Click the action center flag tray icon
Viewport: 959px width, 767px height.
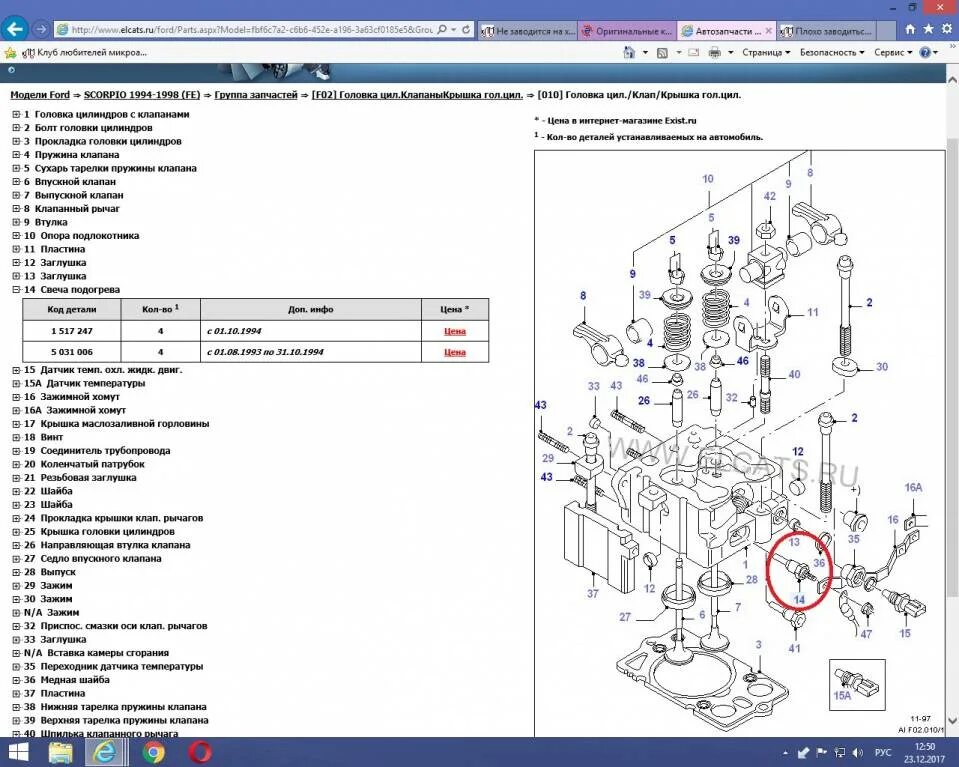(x=821, y=752)
